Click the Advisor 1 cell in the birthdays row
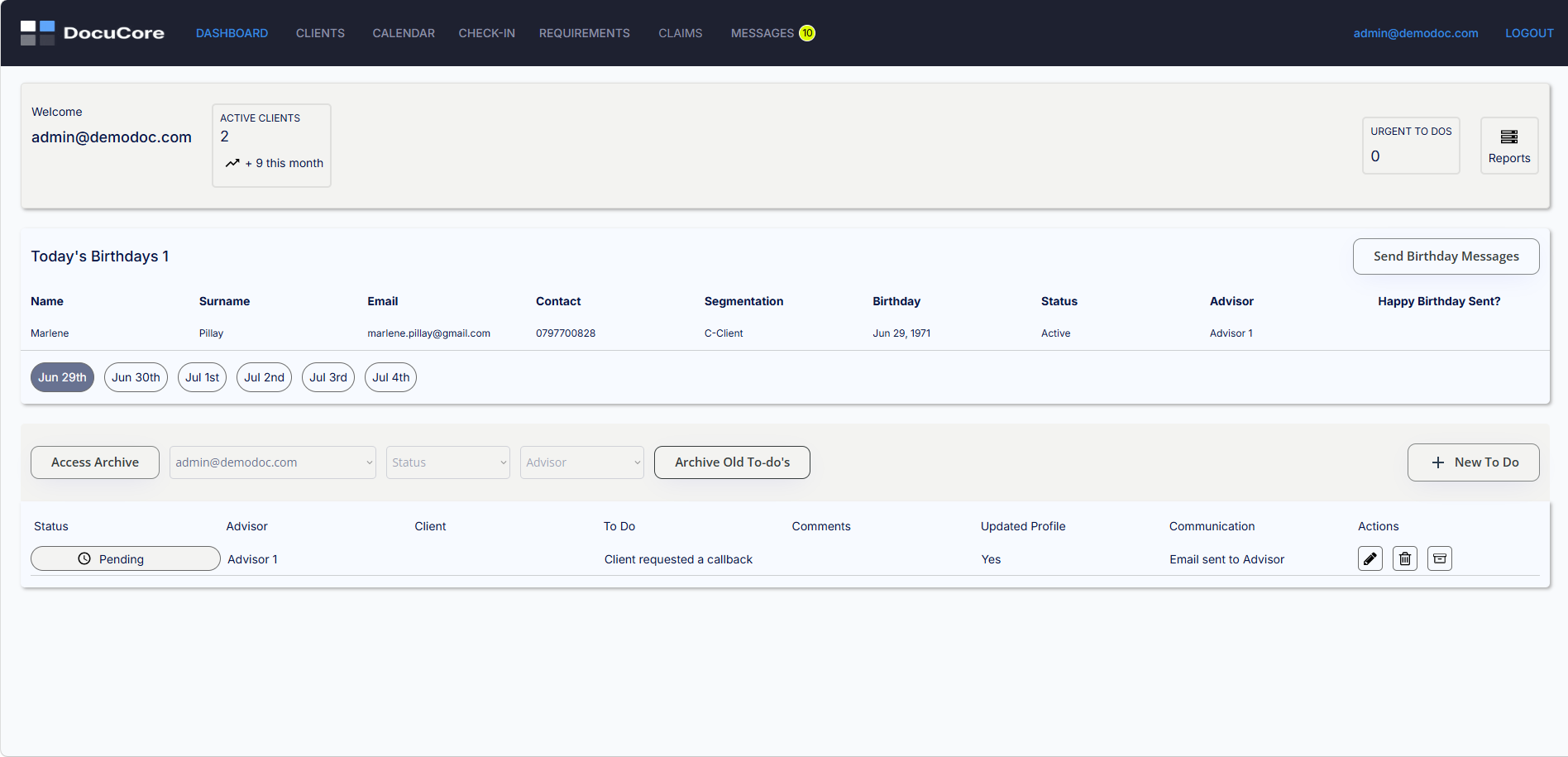Image resolution: width=1568 pixels, height=757 pixels. click(1231, 333)
